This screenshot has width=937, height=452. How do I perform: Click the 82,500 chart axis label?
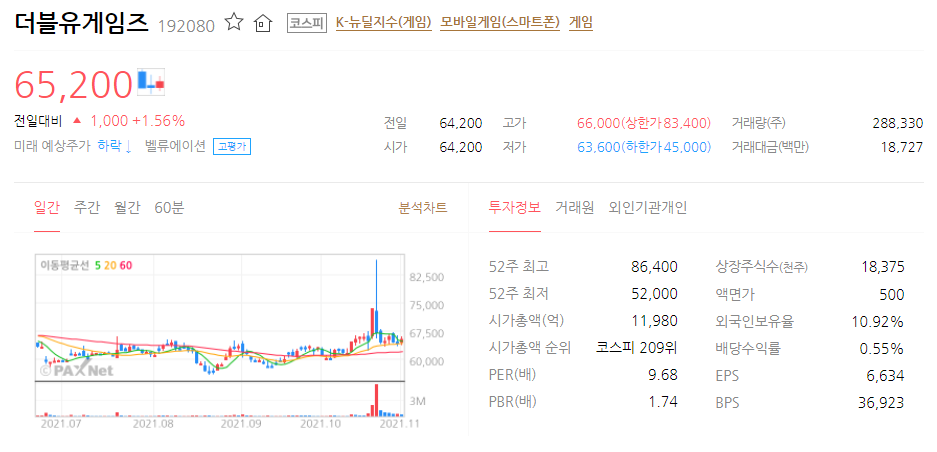[427, 277]
